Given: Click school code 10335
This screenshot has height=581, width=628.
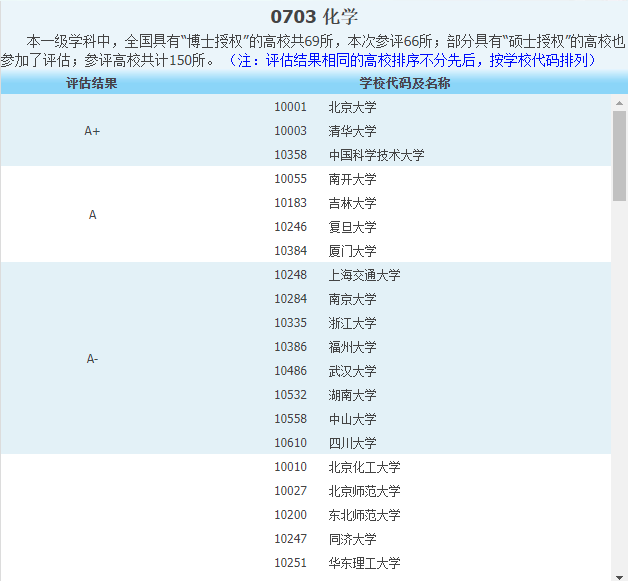Looking at the screenshot, I should coord(290,323).
